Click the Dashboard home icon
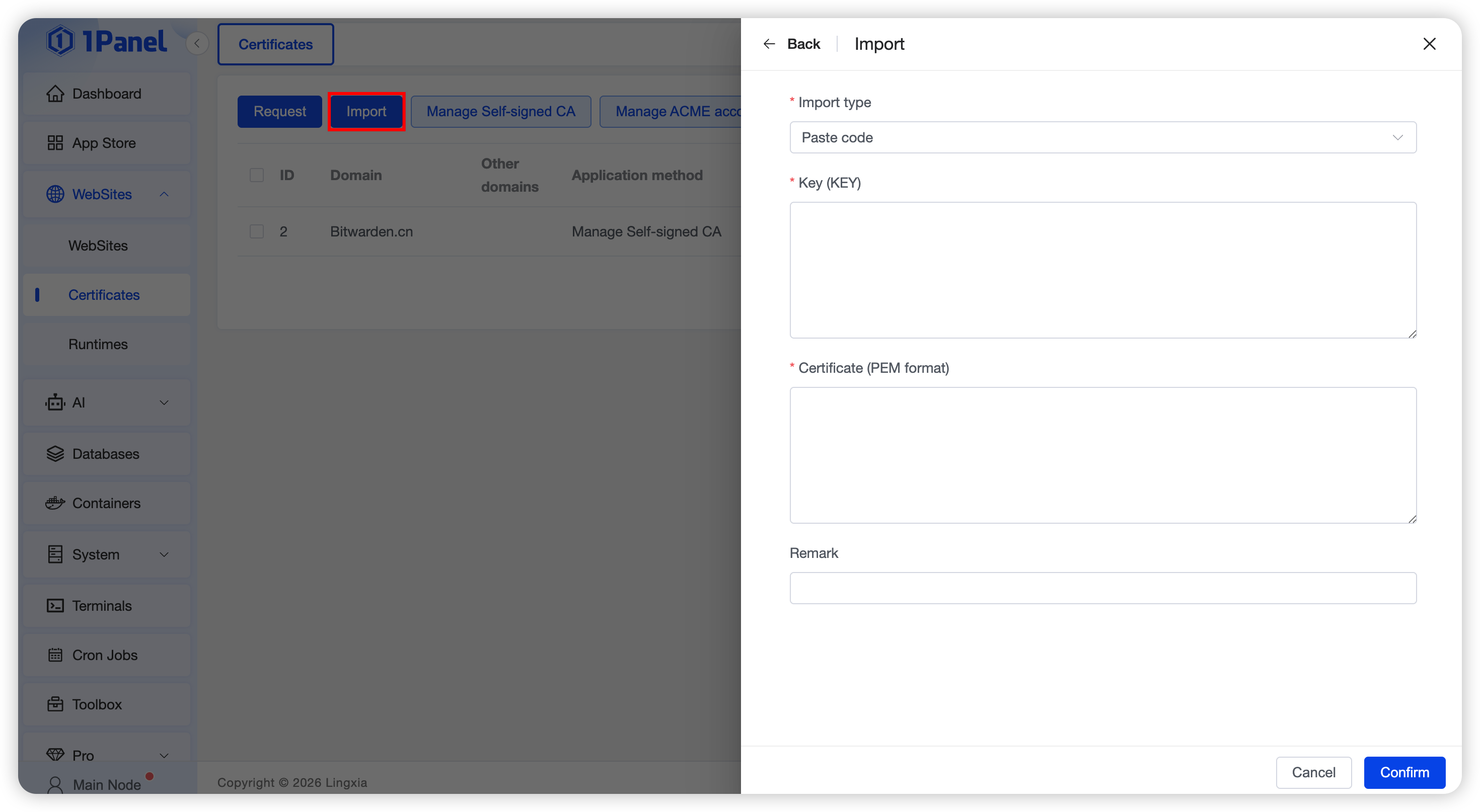The width and height of the screenshot is (1480, 812). click(x=55, y=94)
